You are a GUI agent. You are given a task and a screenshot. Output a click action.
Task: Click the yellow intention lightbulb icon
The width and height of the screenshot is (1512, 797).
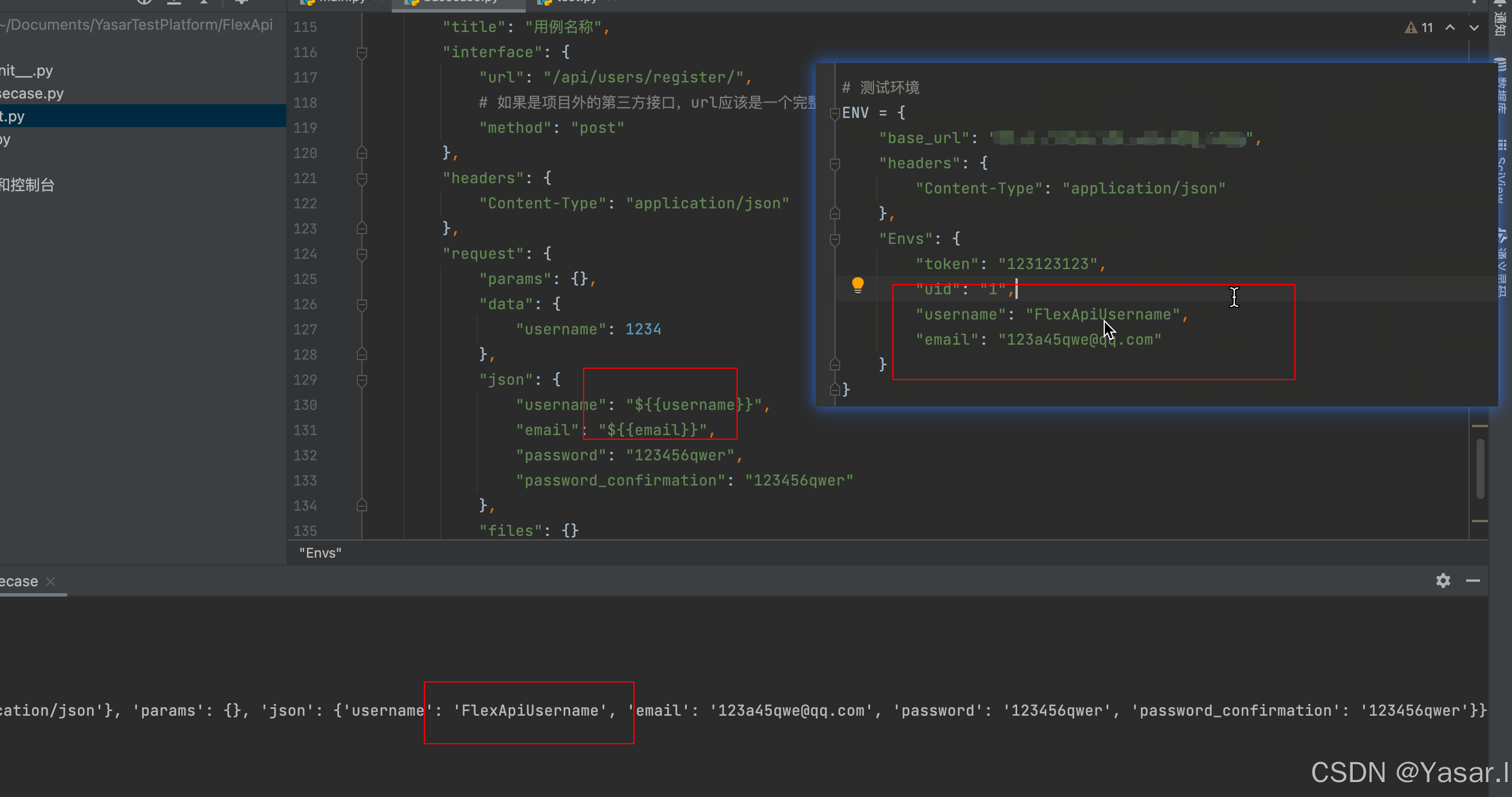[857, 285]
